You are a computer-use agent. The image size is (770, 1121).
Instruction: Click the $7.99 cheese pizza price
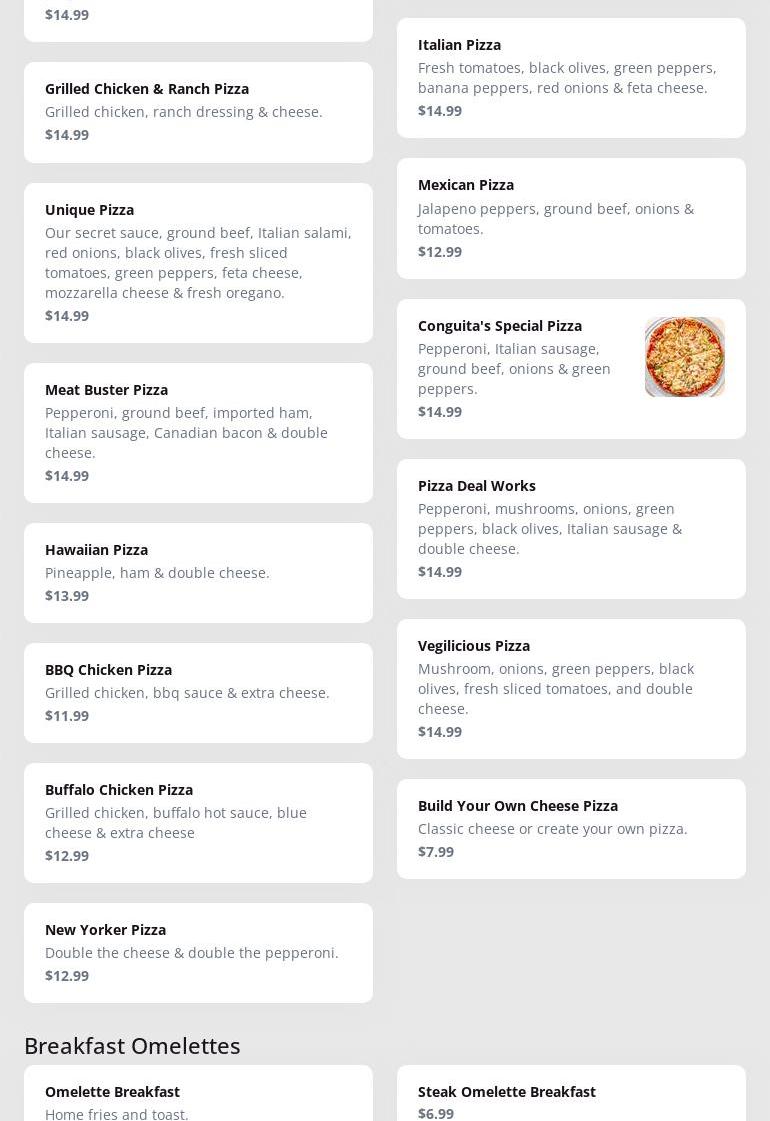coord(436,852)
